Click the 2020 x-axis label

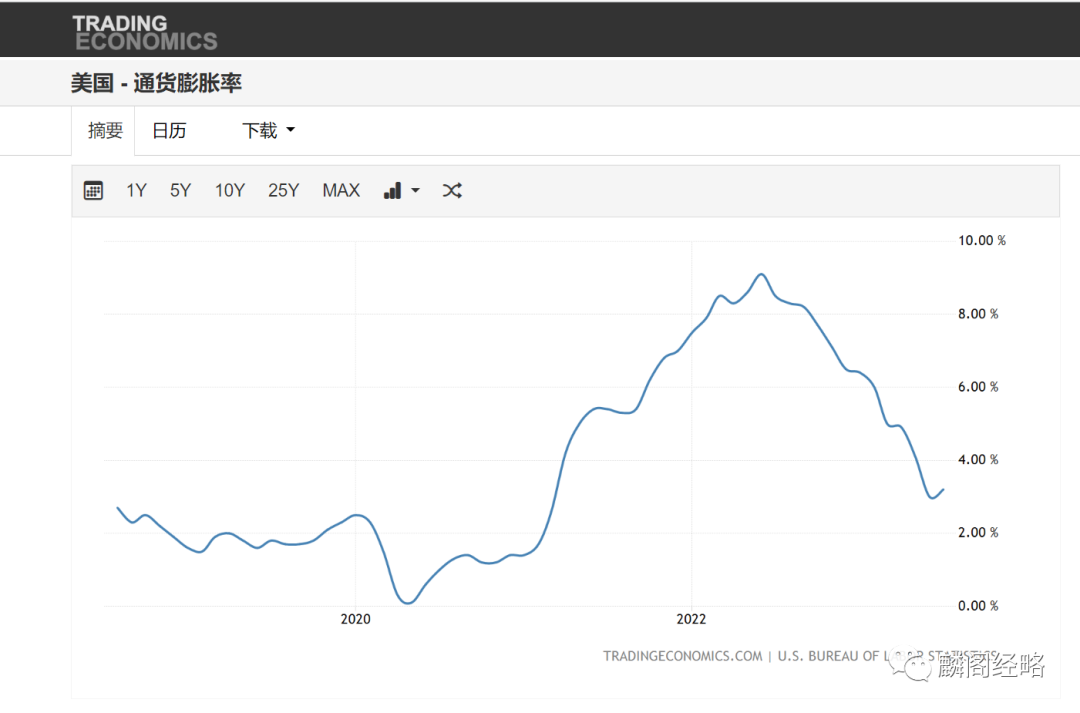355,619
